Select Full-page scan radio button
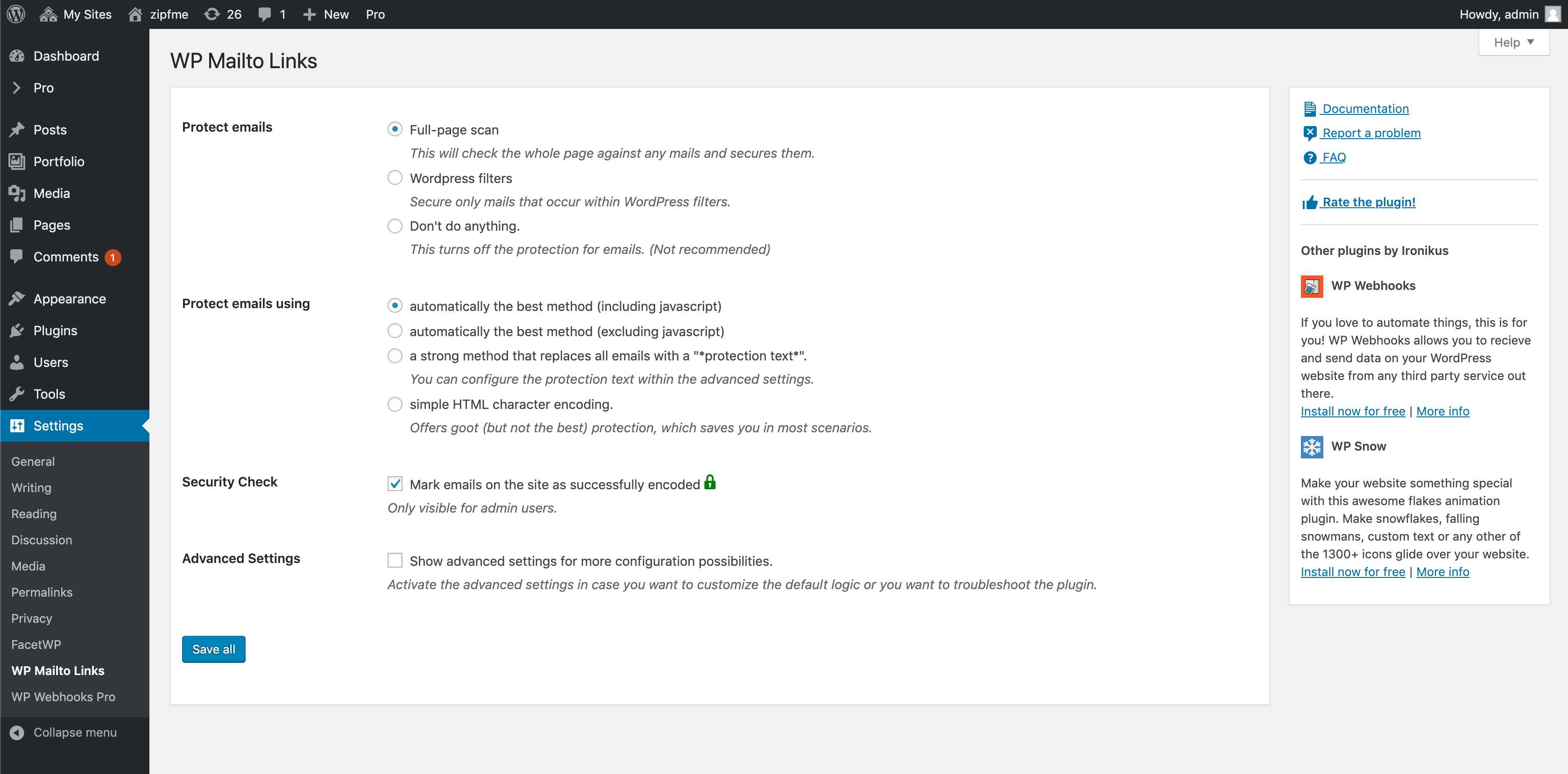This screenshot has height=774, width=1568. coord(395,129)
